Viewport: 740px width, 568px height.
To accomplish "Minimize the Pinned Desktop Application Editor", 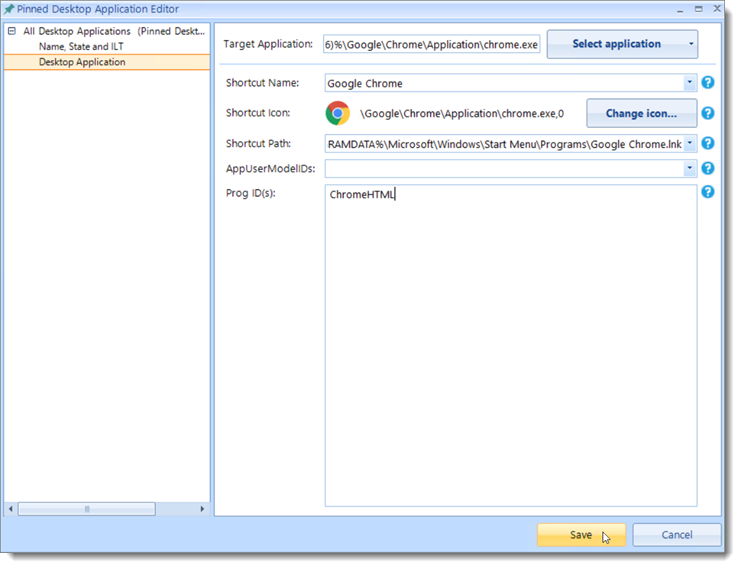I will pos(680,9).
